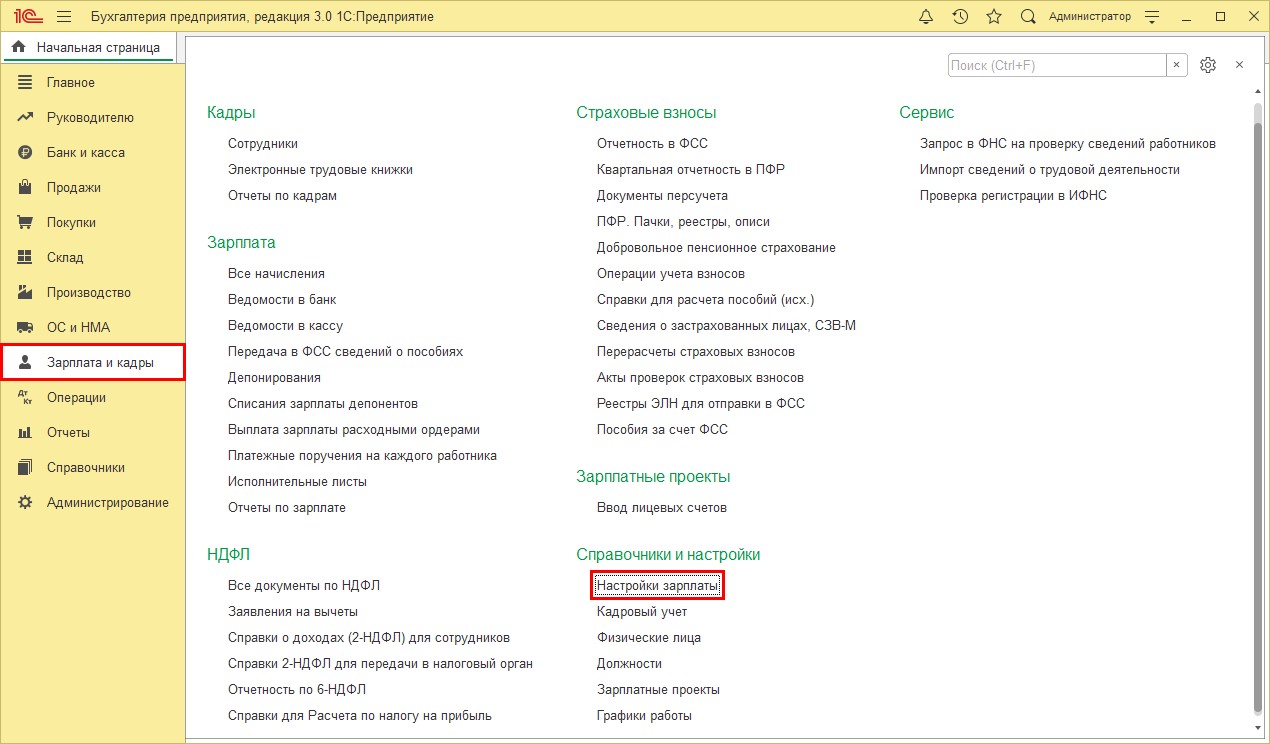
Task: Click the Продажи shopping bag icon
Action: (26, 188)
